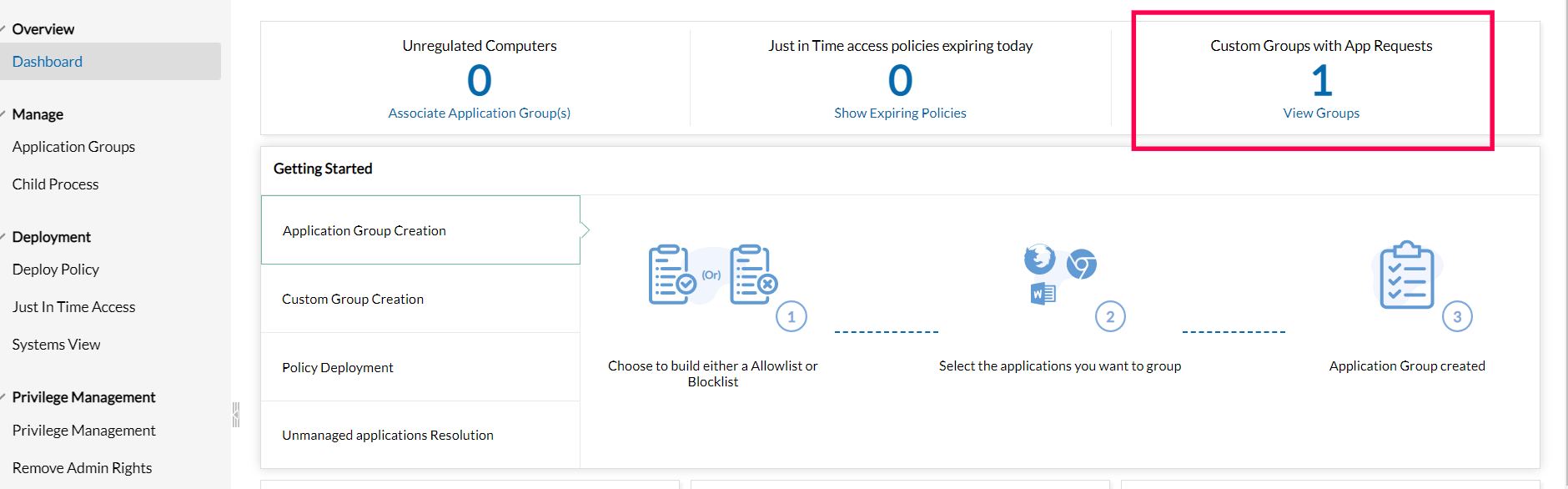Collapse the Deployment sidebar section
The width and height of the screenshot is (1568, 489).
(x=4, y=236)
